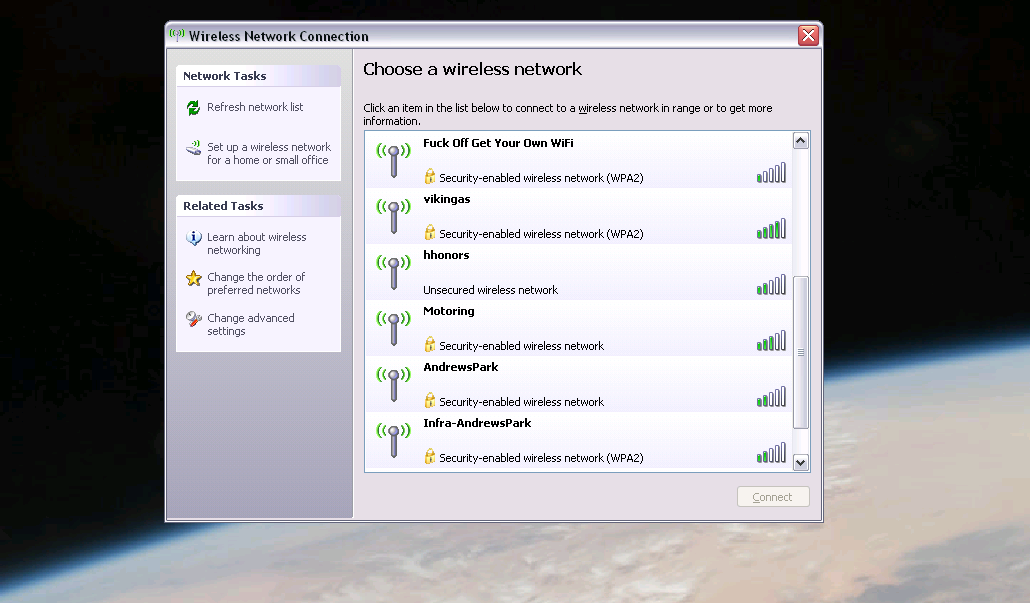
Task: Select the Infra-AndrewsPark network name
Action: (x=477, y=423)
